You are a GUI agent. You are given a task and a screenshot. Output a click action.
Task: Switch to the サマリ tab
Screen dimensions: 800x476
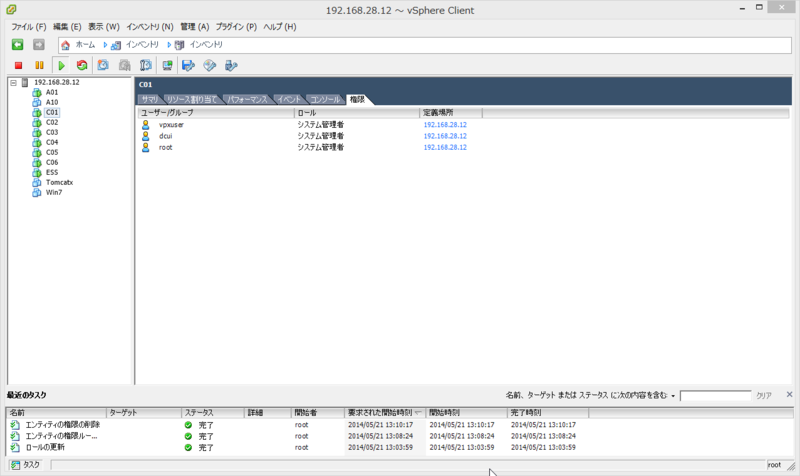click(149, 99)
